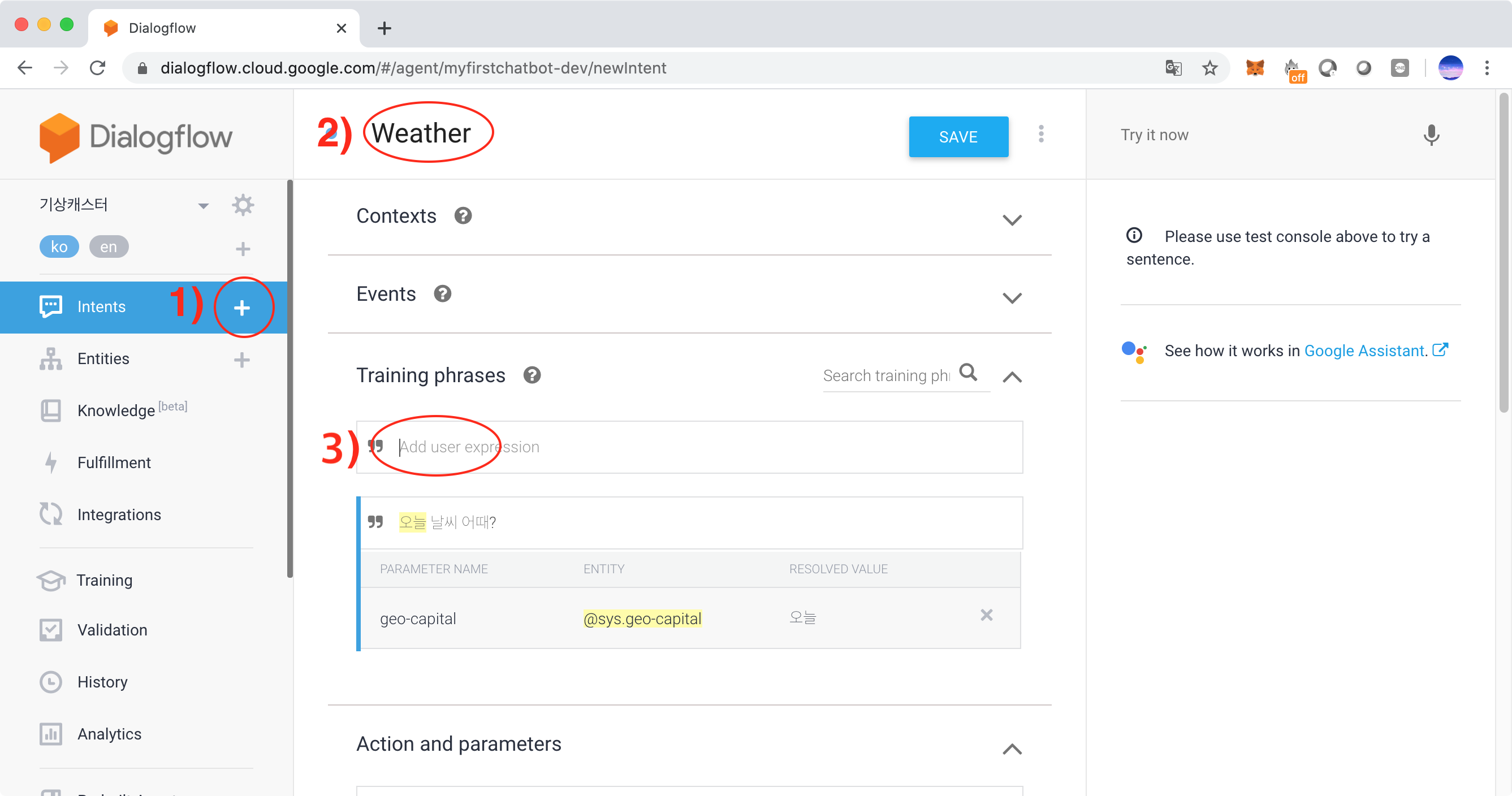Open the three-dot menu beside SAVE
Viewport: 1512px width, 796px height.
point(1040,135)
